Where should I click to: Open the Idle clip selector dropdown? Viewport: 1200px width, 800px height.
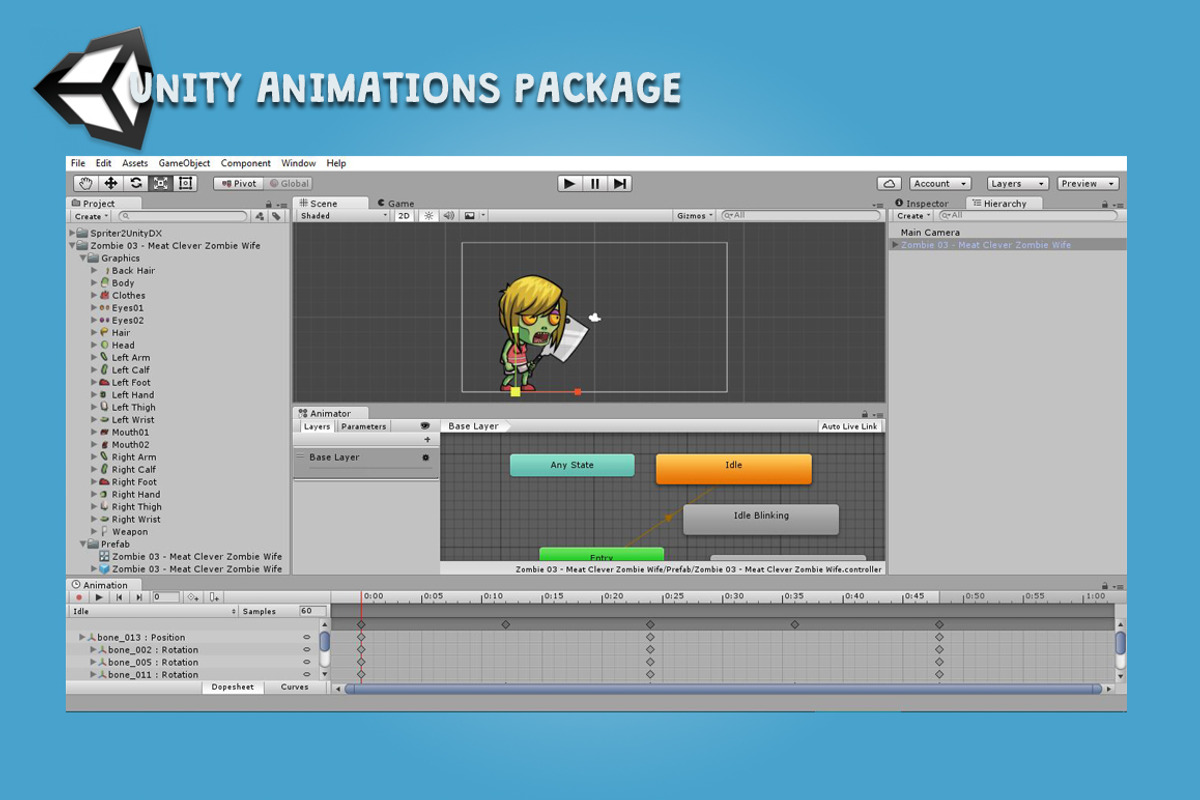[154, 611]
